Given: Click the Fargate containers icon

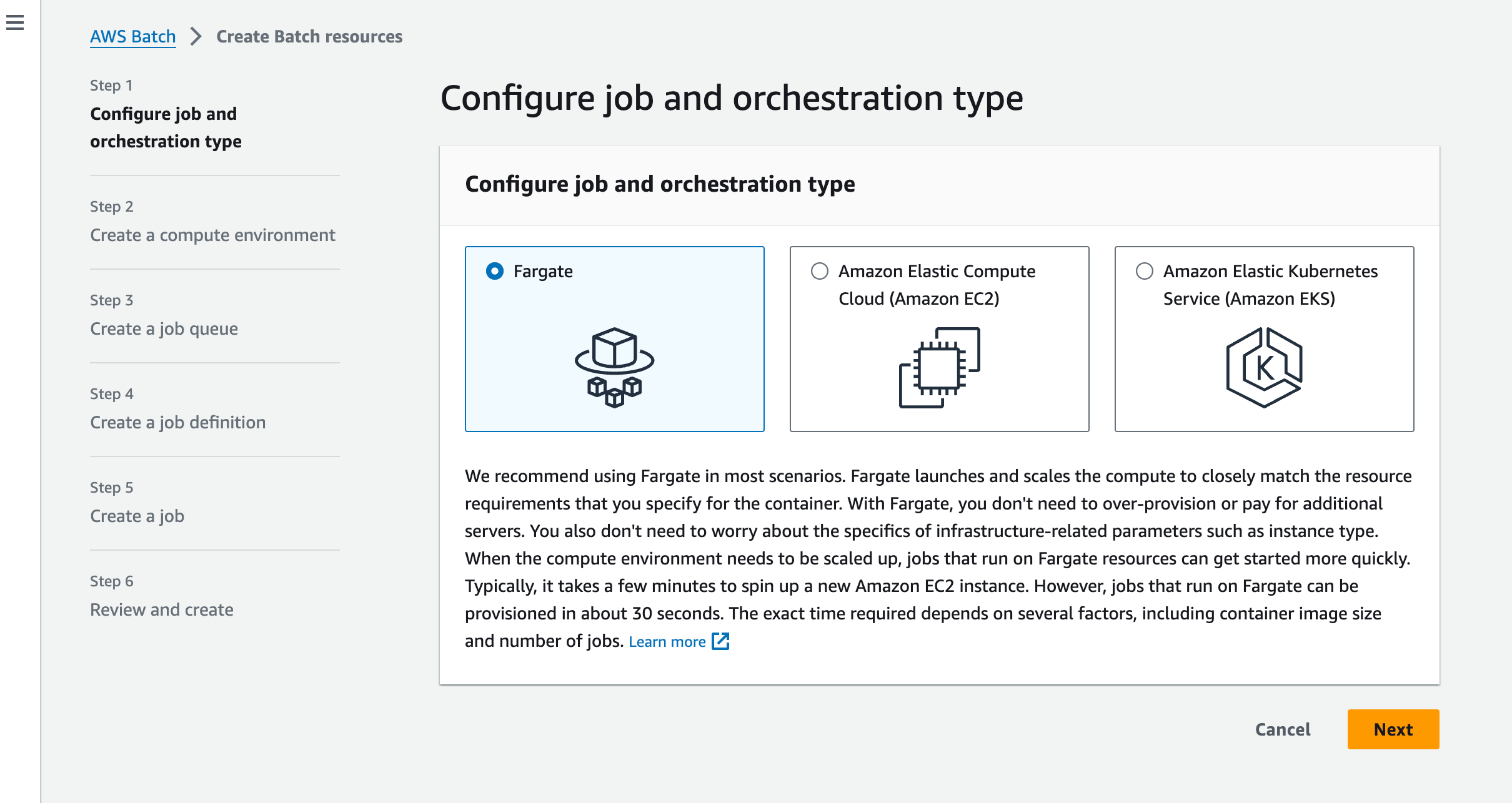Looking at the screenshot, I should [x=614, y=367].
